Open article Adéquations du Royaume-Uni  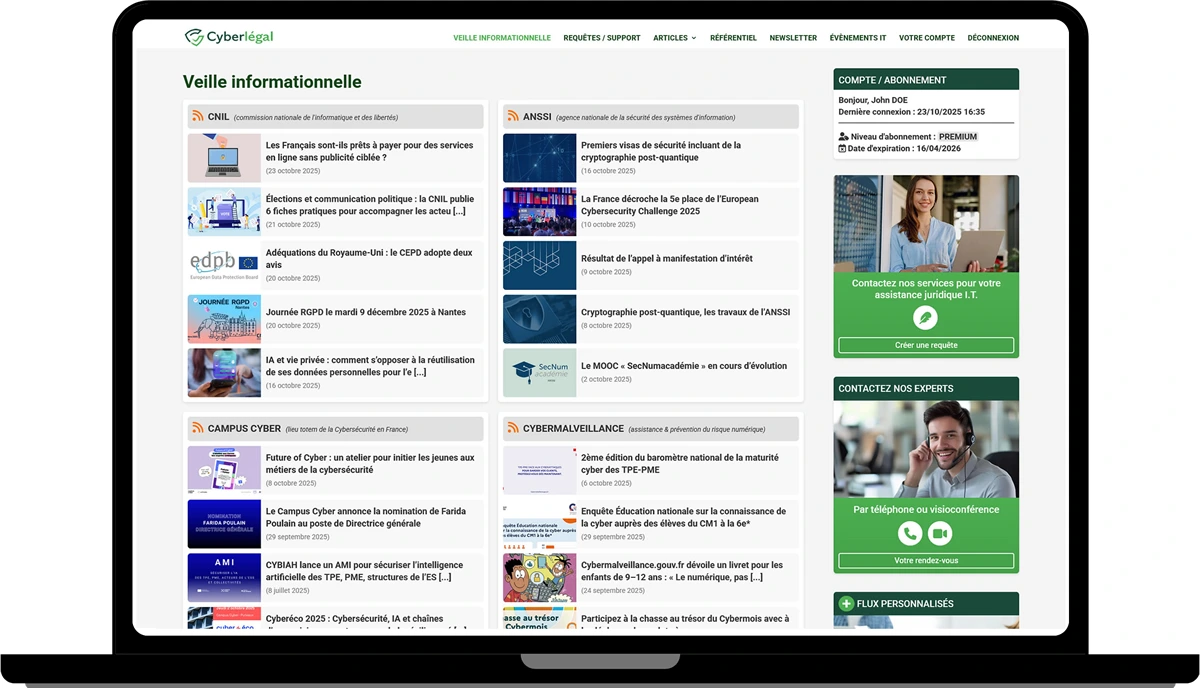[x=369, y=259]
